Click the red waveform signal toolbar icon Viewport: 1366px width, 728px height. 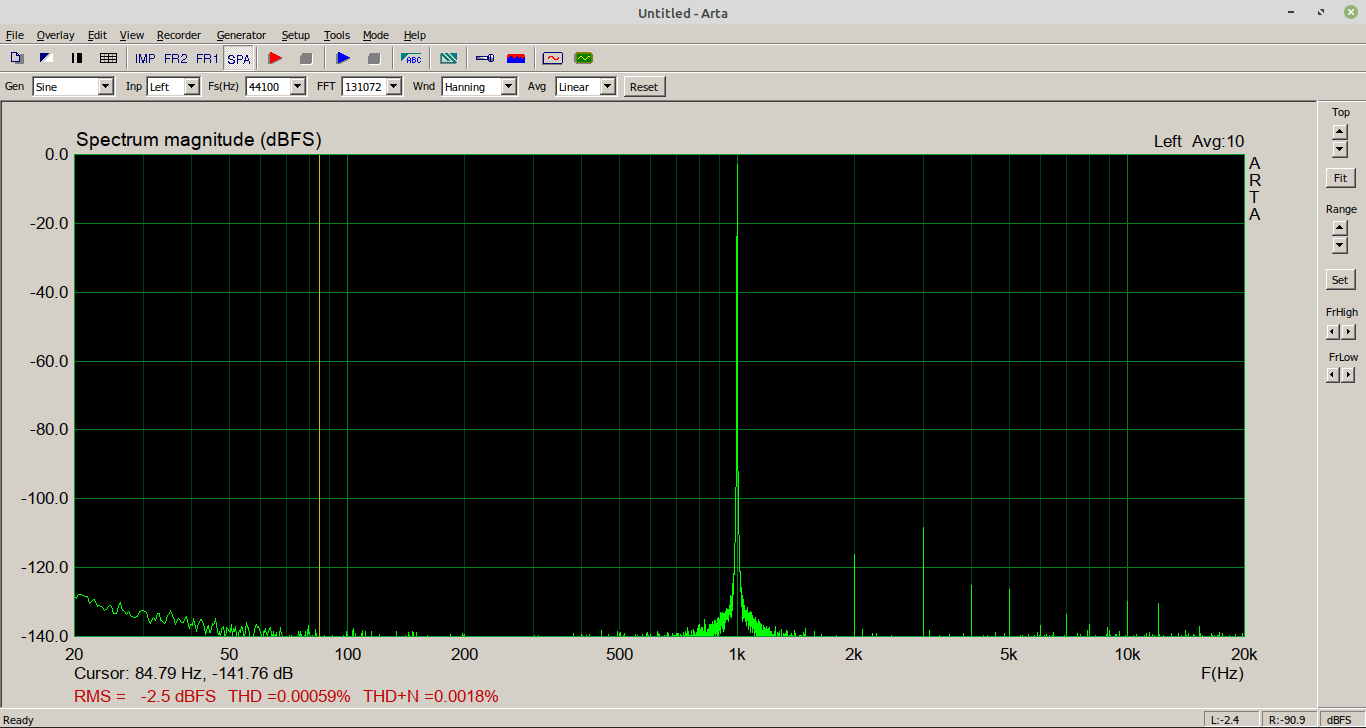553,58
